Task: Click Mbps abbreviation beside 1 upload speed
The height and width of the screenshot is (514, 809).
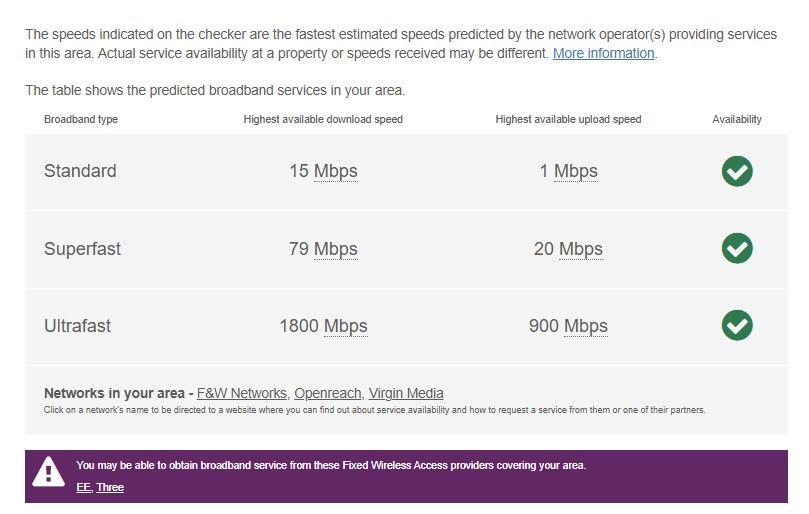Action: (576, 171)
